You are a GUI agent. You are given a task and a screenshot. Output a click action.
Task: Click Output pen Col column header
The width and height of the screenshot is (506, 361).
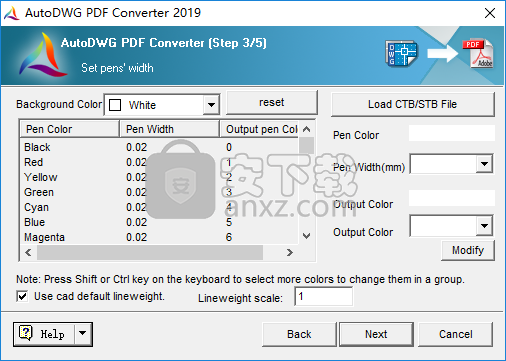pyautogui.click(x=259, y=129)
